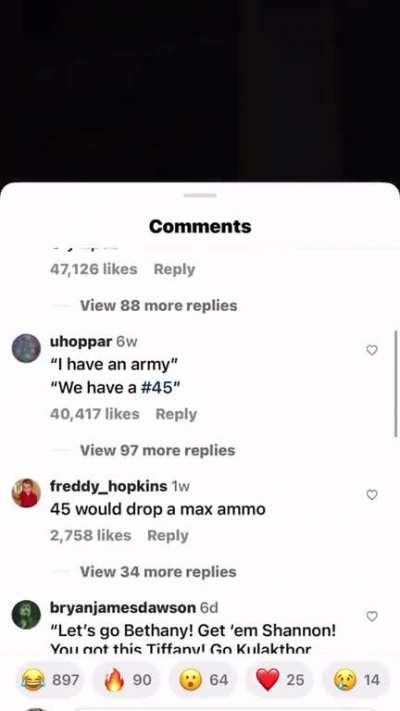Reply to the 45 would drop max ammo comment
400x711 pixels.
pos(168,536)
